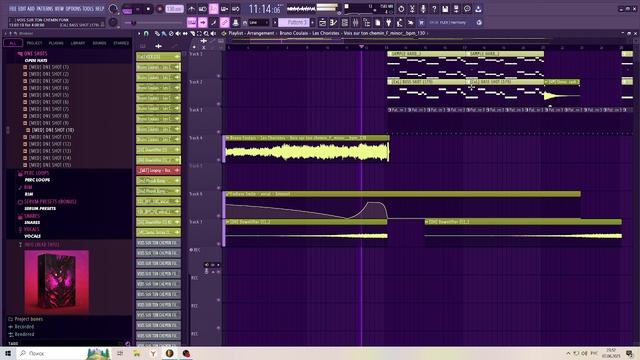Open the Pattern 3 selector dropdown
Viewport: 640px width, 360px height.
294,22
